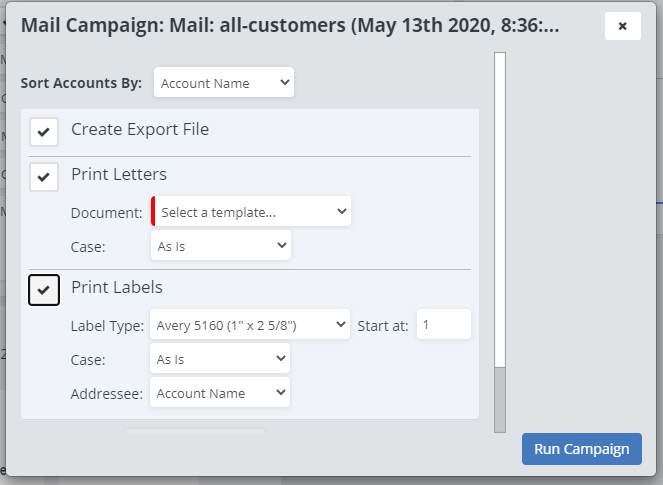663x485 pixels.
Task: Click the "Addressee:" field label
Action: (108, 394)
